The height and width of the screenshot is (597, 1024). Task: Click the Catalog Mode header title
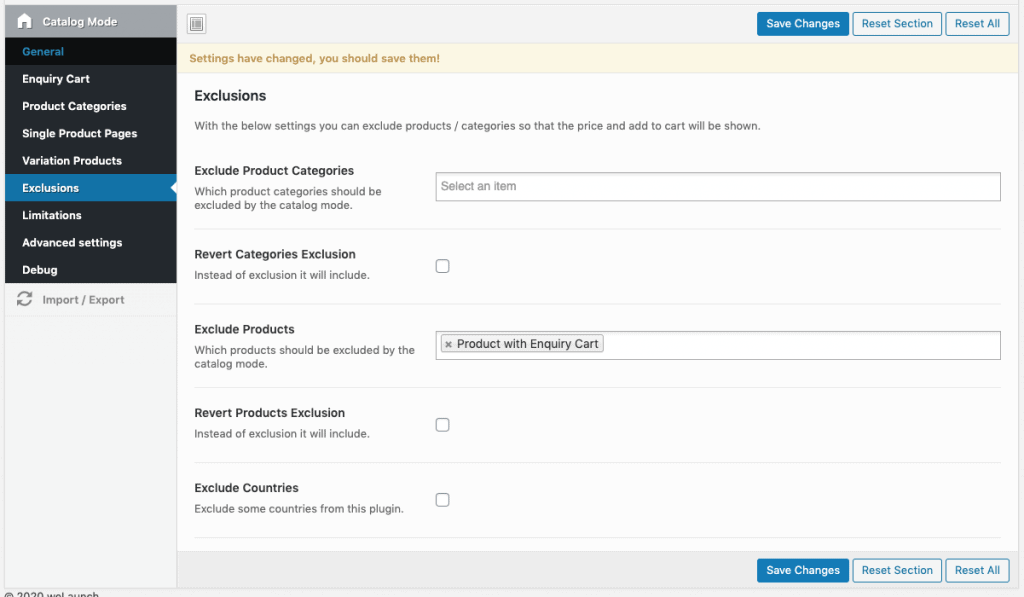click(80, 22)
